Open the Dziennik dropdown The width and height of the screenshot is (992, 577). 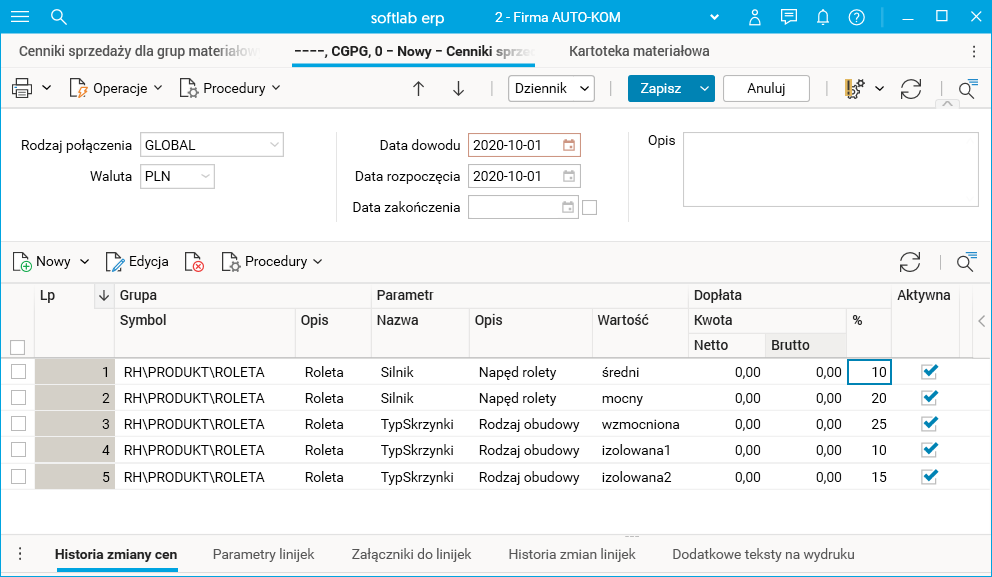pyautogui.click(x=585, y=88)
